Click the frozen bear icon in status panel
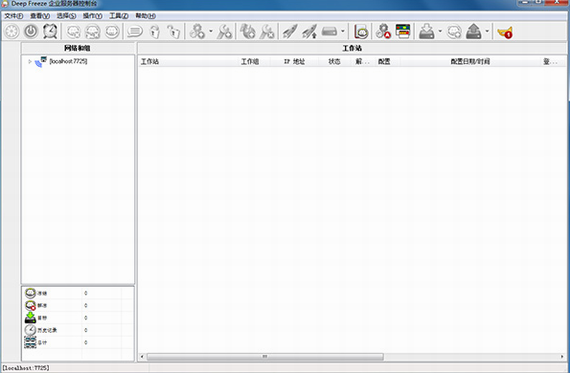Image resolution: width=570 pixels, height=373 pixels. tap(31, 293)
